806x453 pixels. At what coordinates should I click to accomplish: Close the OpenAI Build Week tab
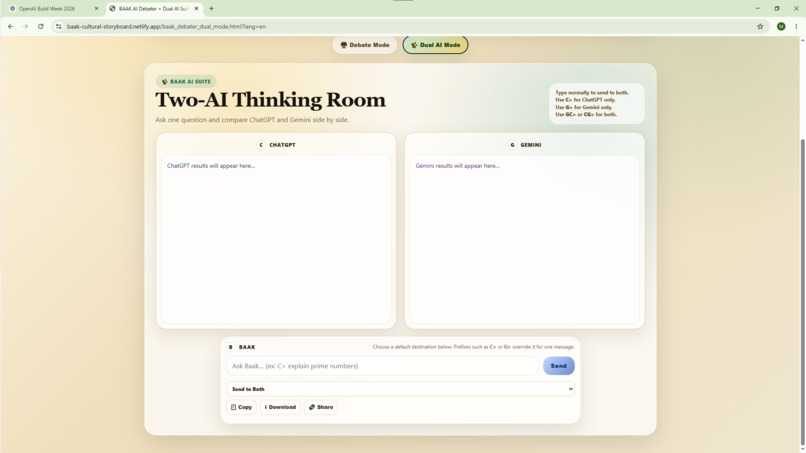[x=96, y=8]
